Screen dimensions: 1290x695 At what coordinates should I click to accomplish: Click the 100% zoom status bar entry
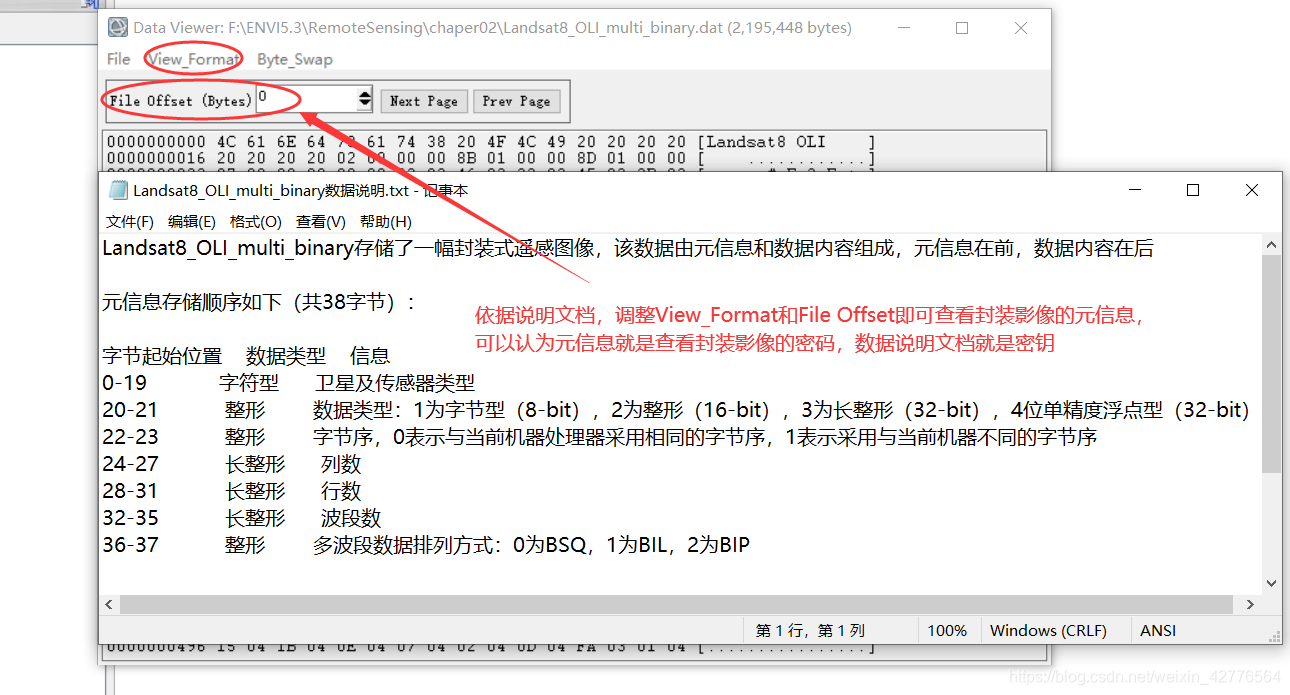click(x=947, y=630)
